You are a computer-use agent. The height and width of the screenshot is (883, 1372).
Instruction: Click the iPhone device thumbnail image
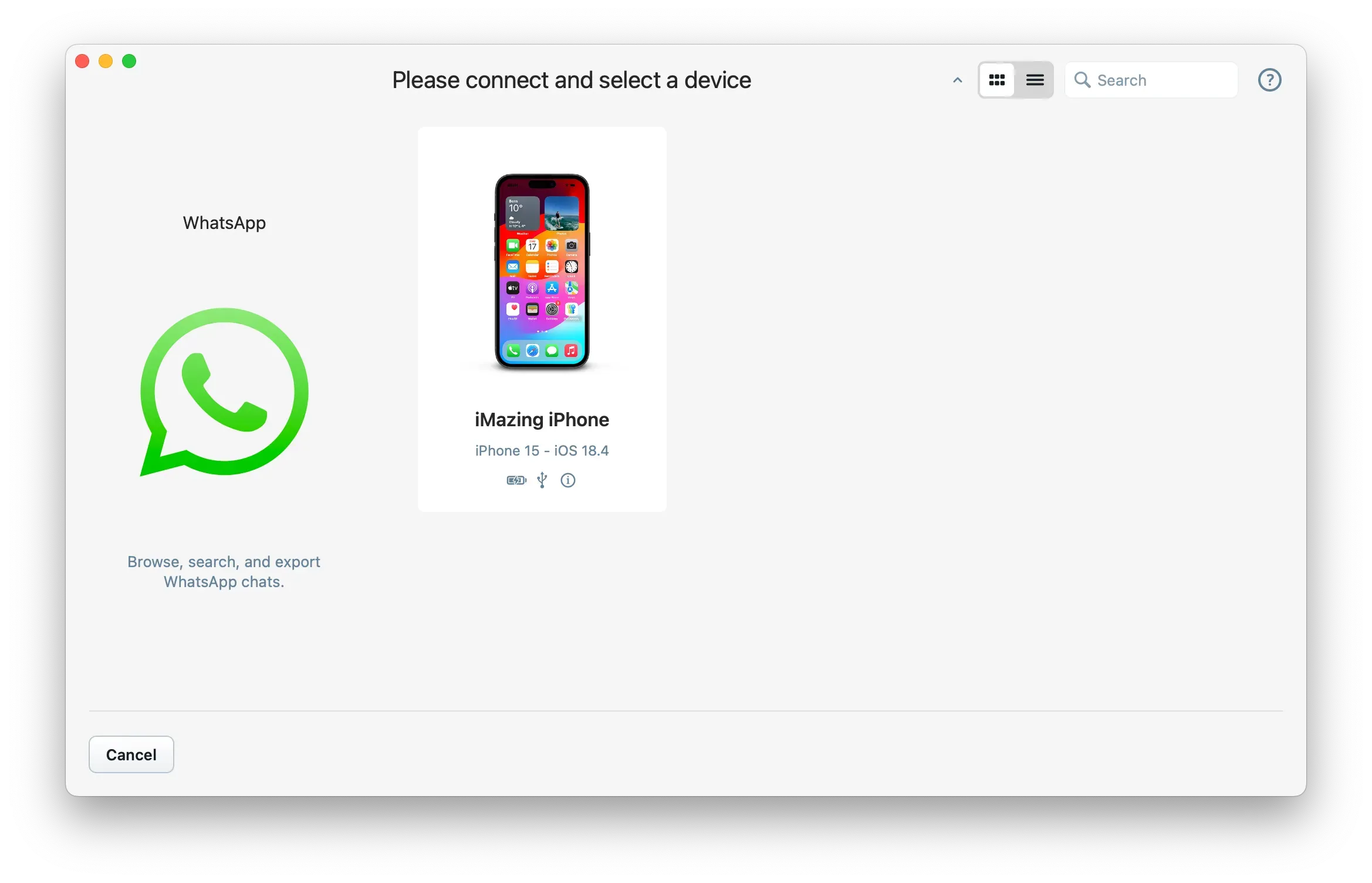[x=542, y=271]
